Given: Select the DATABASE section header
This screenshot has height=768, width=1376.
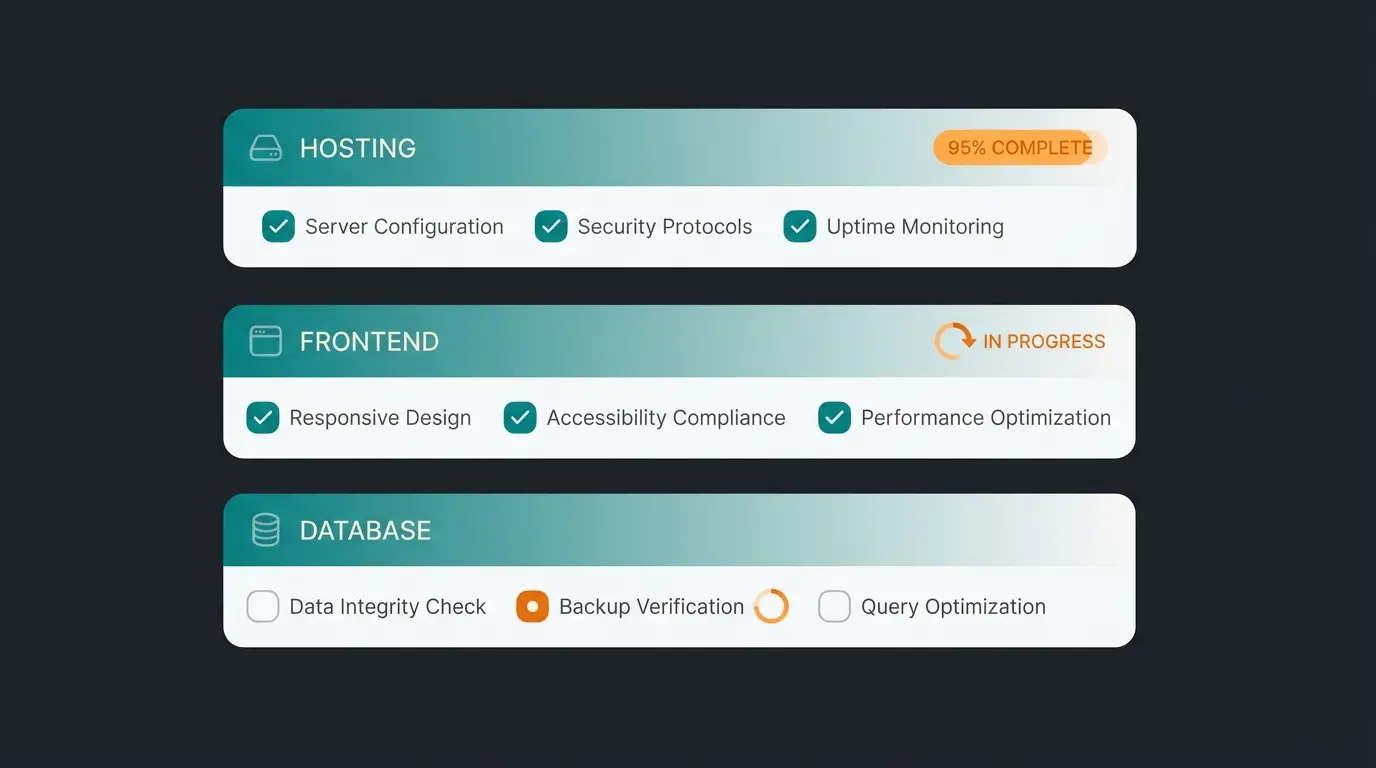Looking at the screenshot, I should (364, 530).
